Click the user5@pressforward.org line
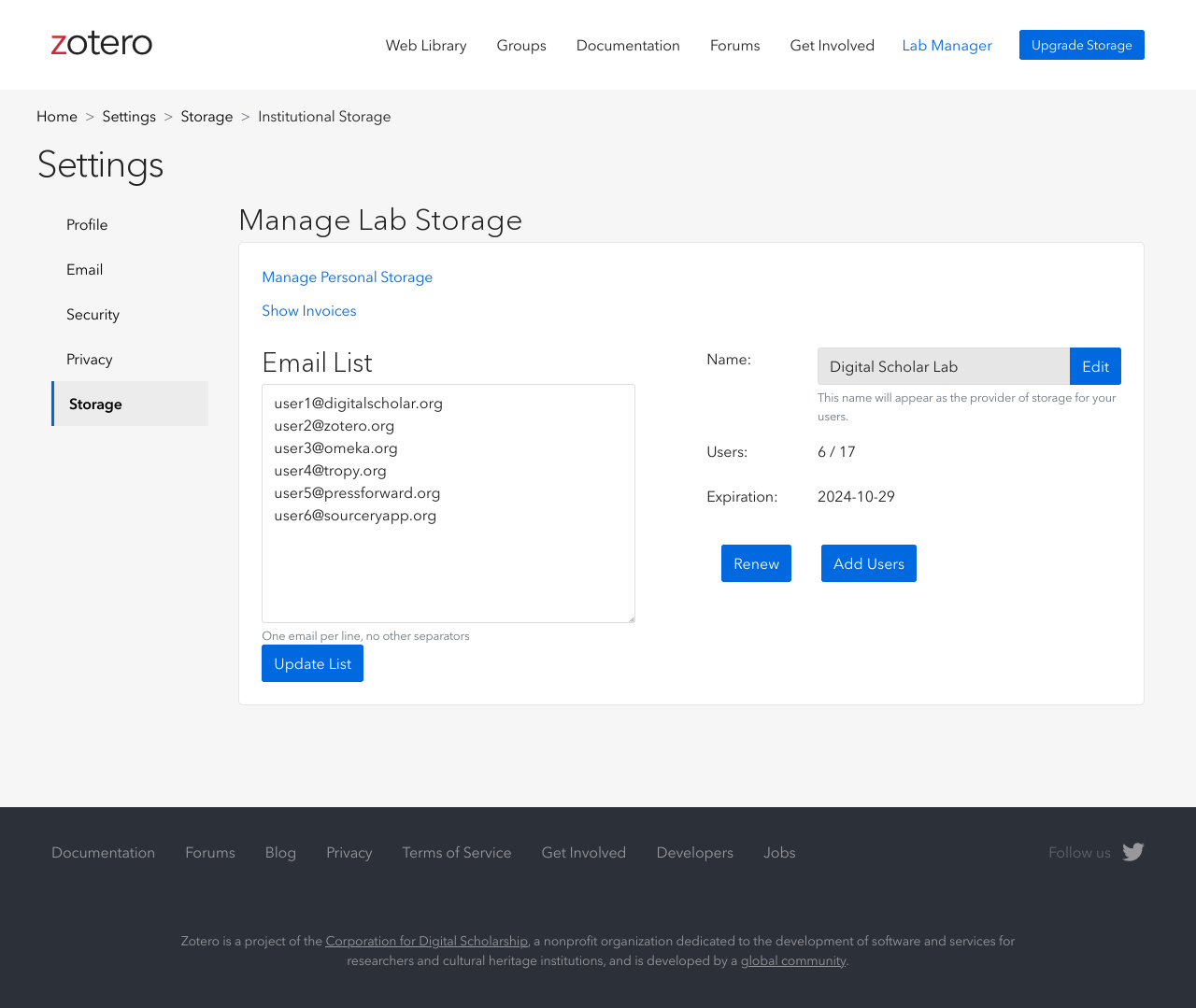This screenshot has width=1196, height=1008. tap(357, 493)
